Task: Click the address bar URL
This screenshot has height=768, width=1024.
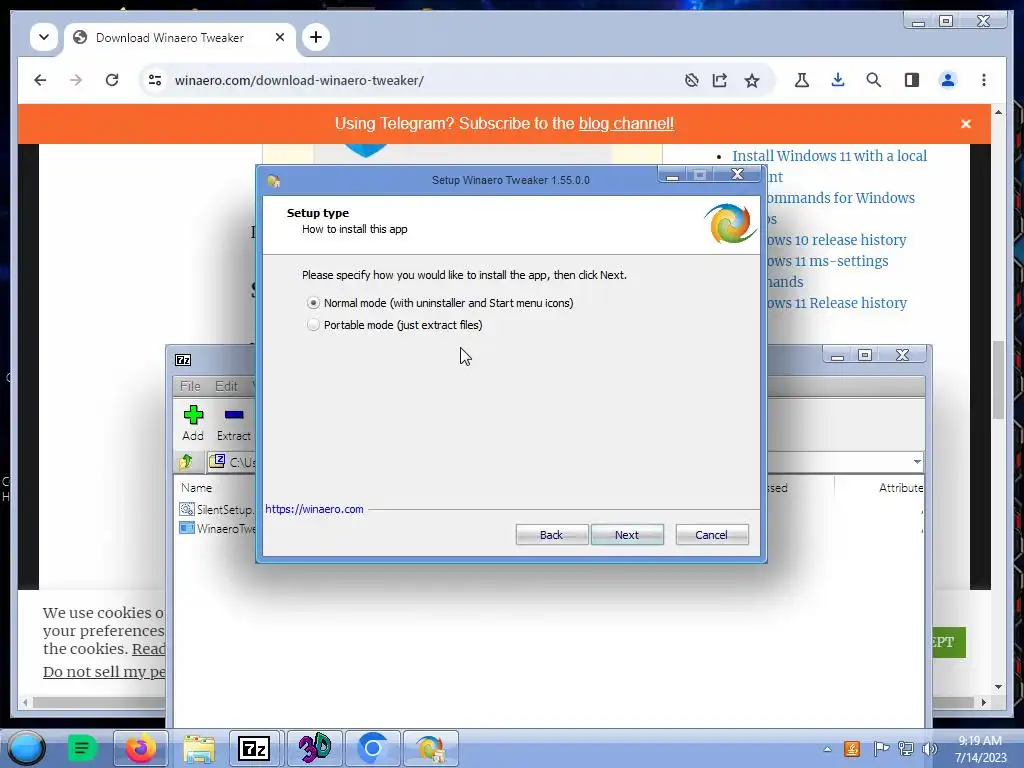Action: [299, 80]
